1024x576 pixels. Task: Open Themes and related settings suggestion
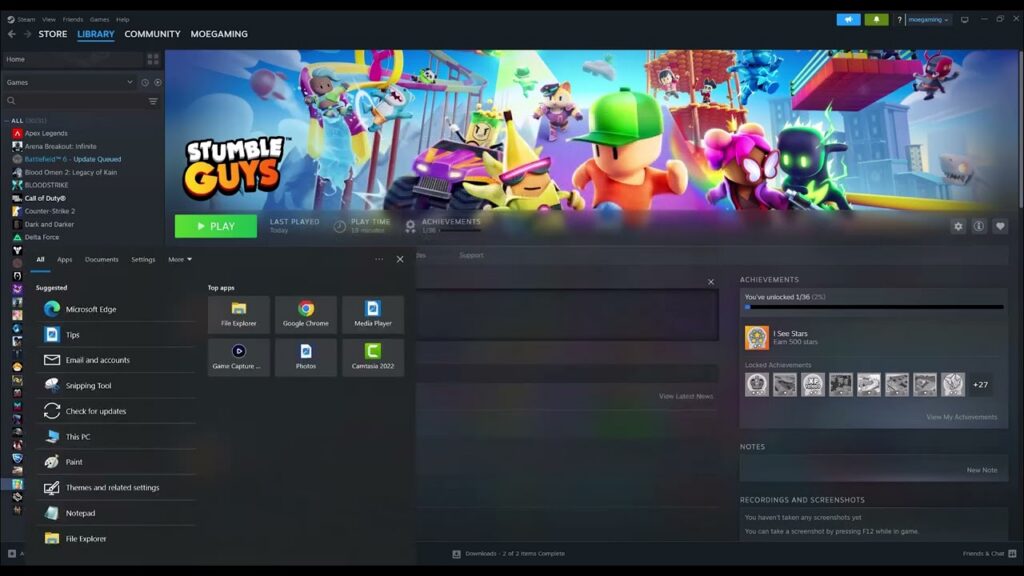pos(116,487)
